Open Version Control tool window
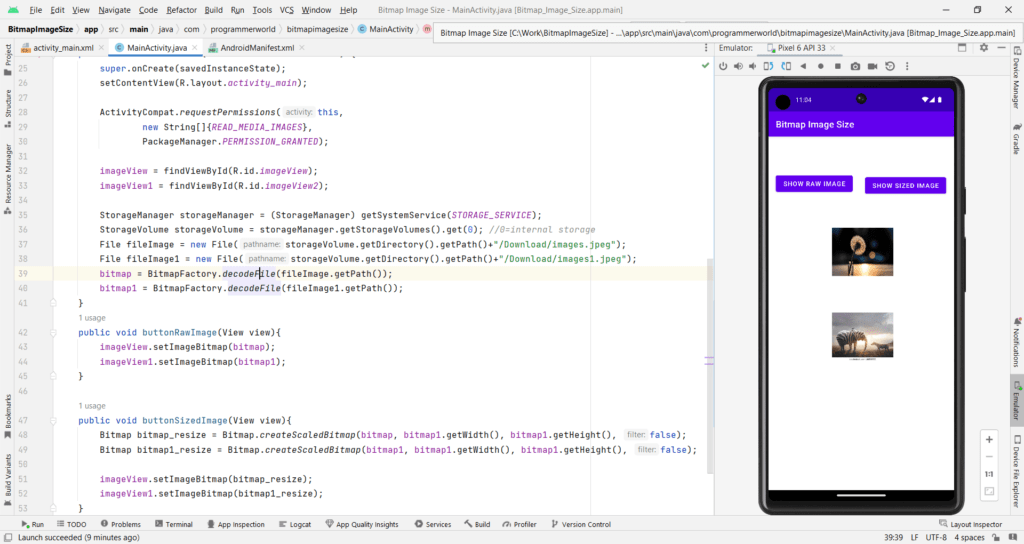This screenshot has height=544, width=1024. point(581,524)
